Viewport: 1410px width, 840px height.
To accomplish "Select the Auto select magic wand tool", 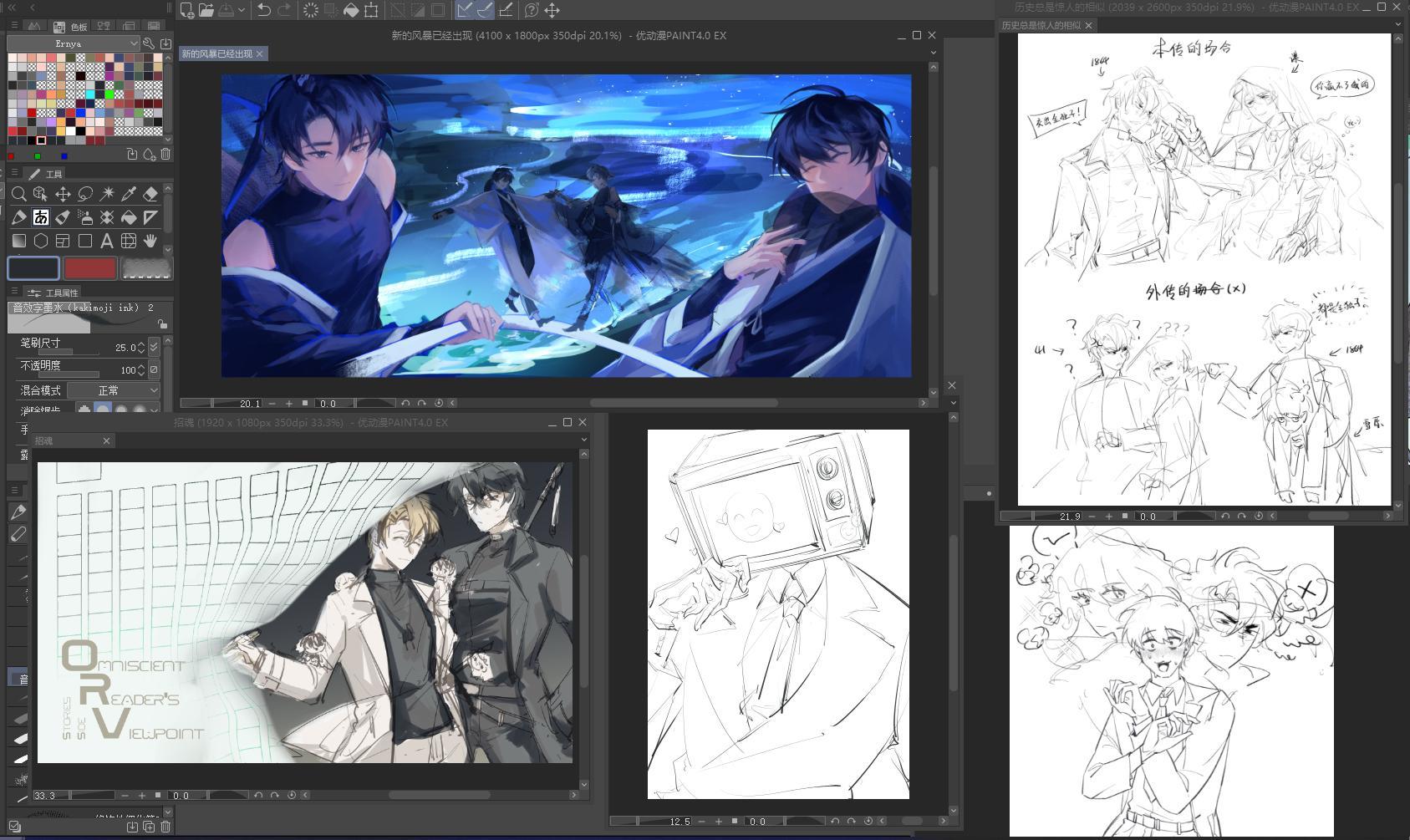I will coord(107,194).
